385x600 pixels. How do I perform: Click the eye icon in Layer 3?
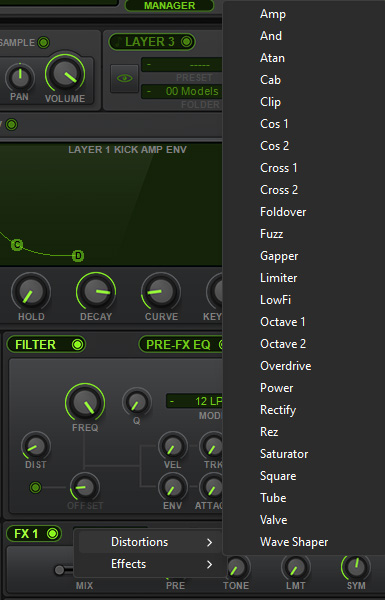(124, 78)
